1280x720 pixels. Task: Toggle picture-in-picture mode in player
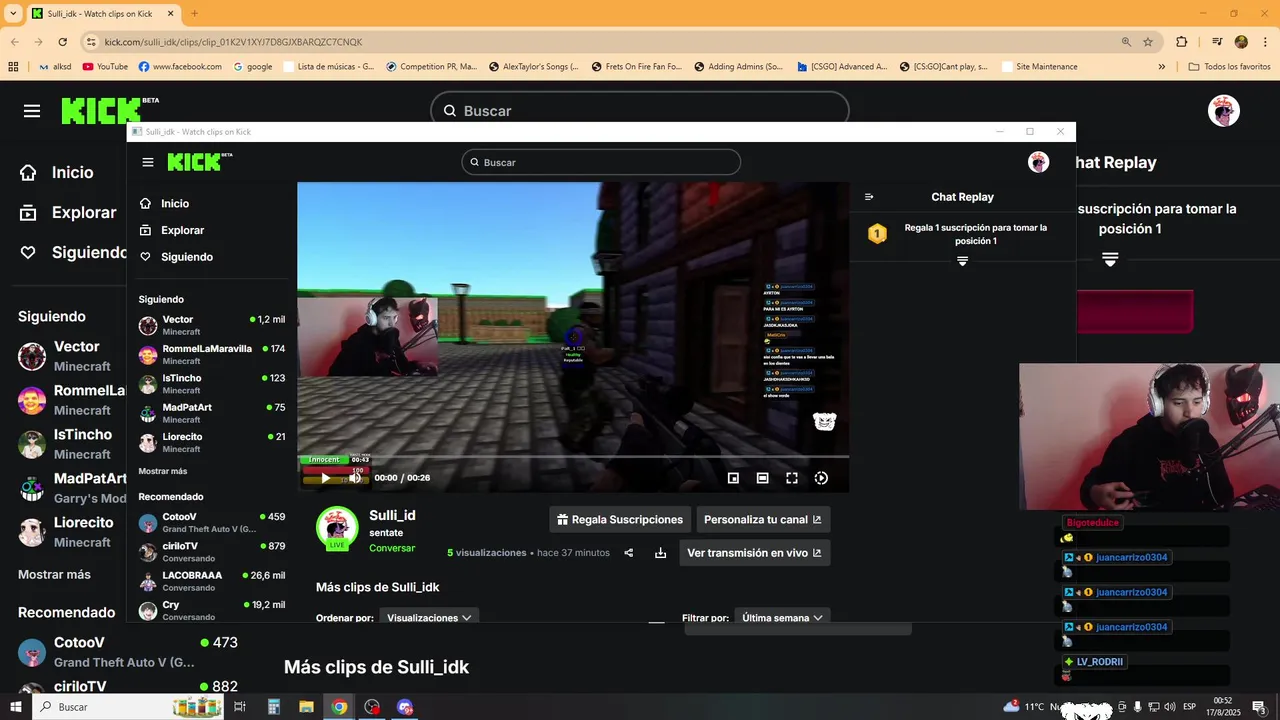coord(733,478)
